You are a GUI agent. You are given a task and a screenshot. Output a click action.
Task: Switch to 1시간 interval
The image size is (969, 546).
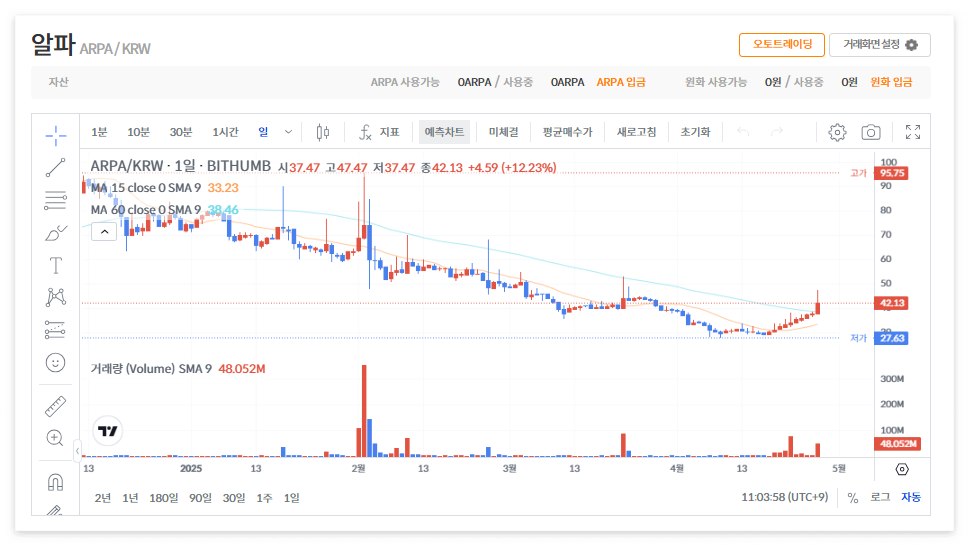(x=225, y=132)
